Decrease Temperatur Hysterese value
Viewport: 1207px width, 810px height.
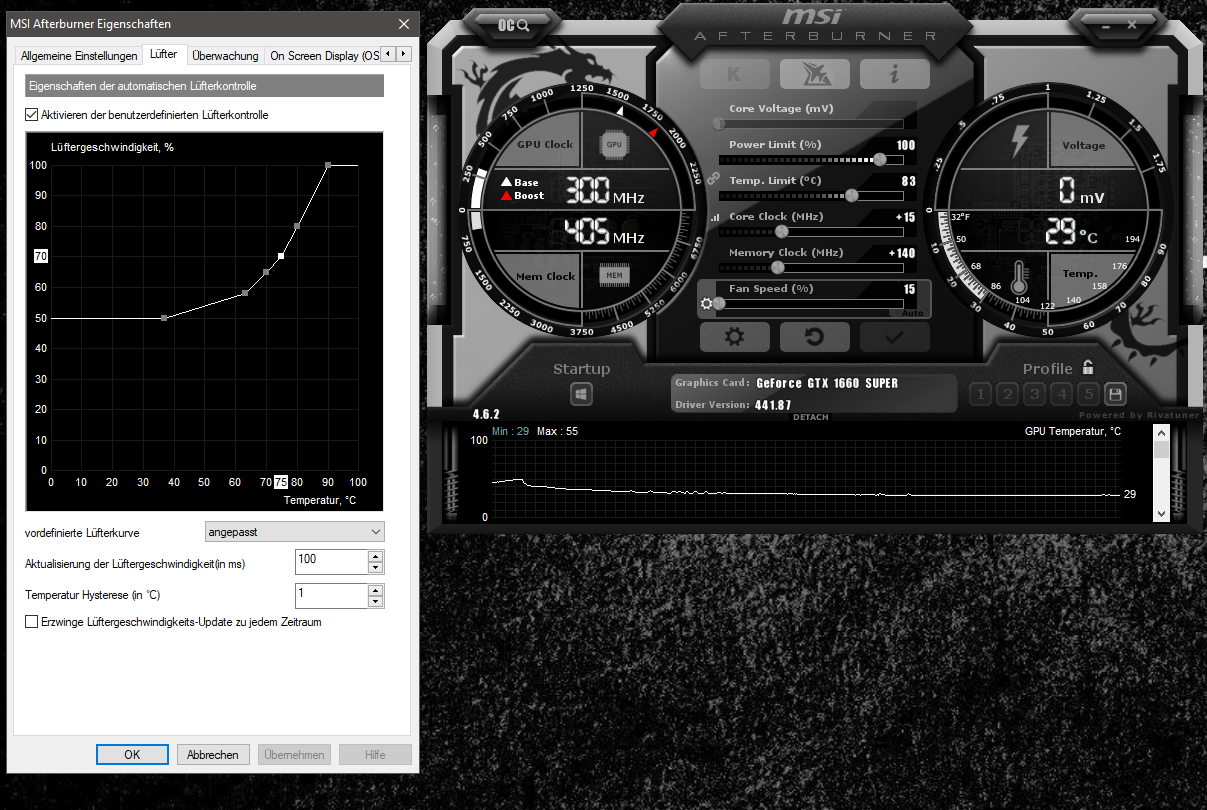tap(375, 603)
